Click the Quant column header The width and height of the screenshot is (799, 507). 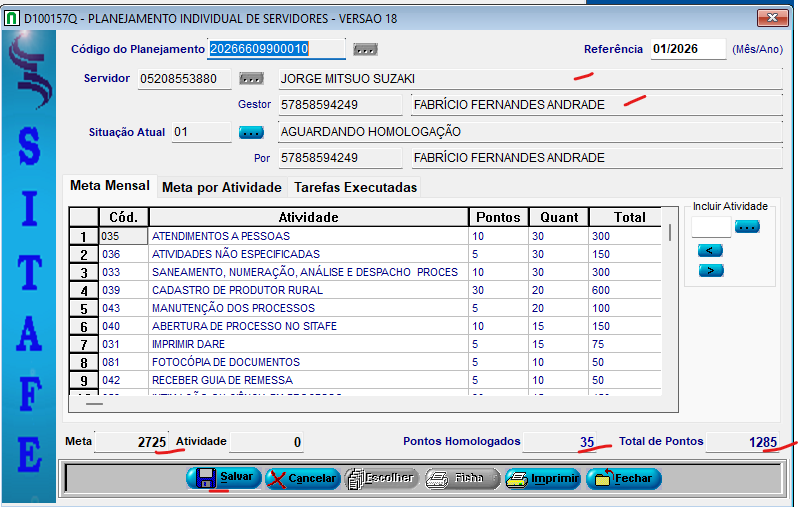click(559, 217)
